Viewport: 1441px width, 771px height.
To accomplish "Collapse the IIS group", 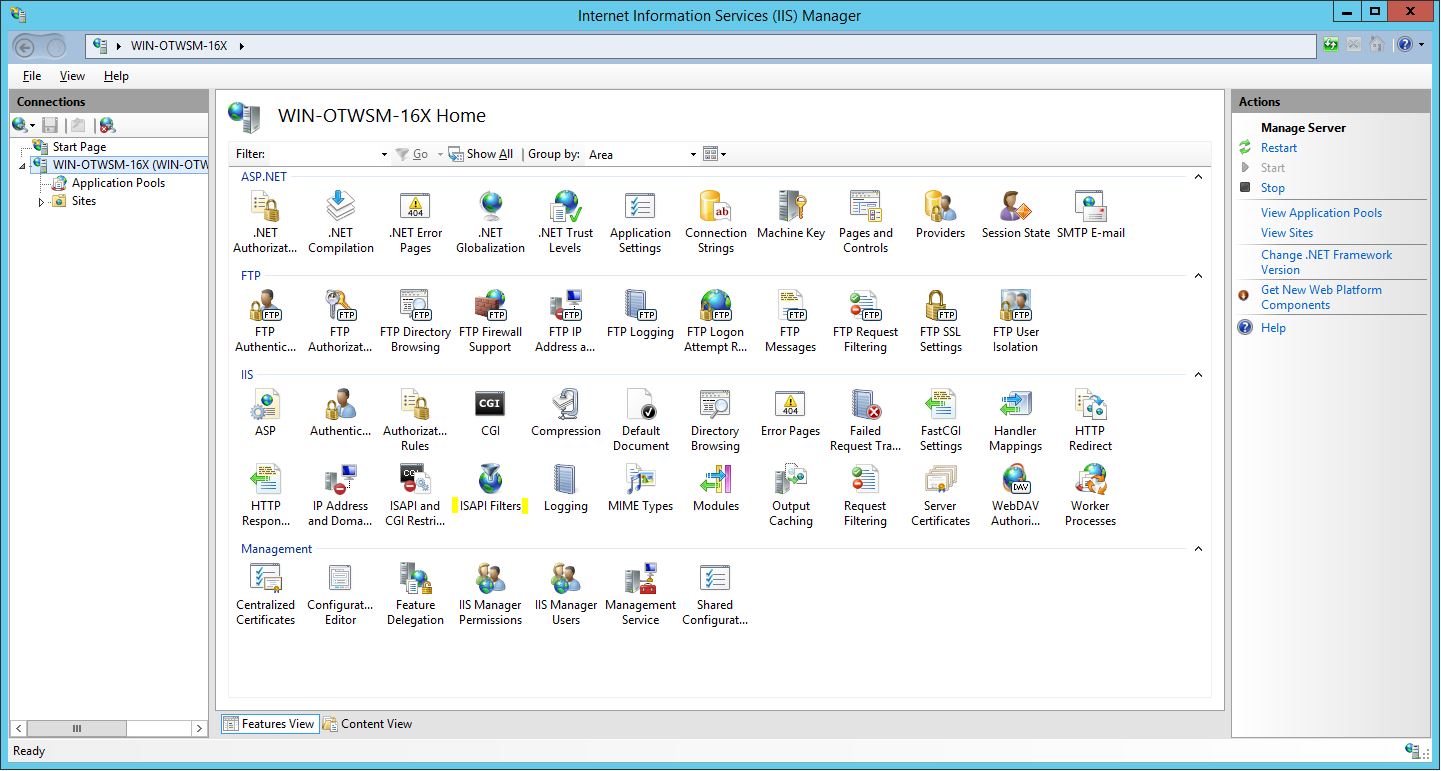I will [1198, 375].
